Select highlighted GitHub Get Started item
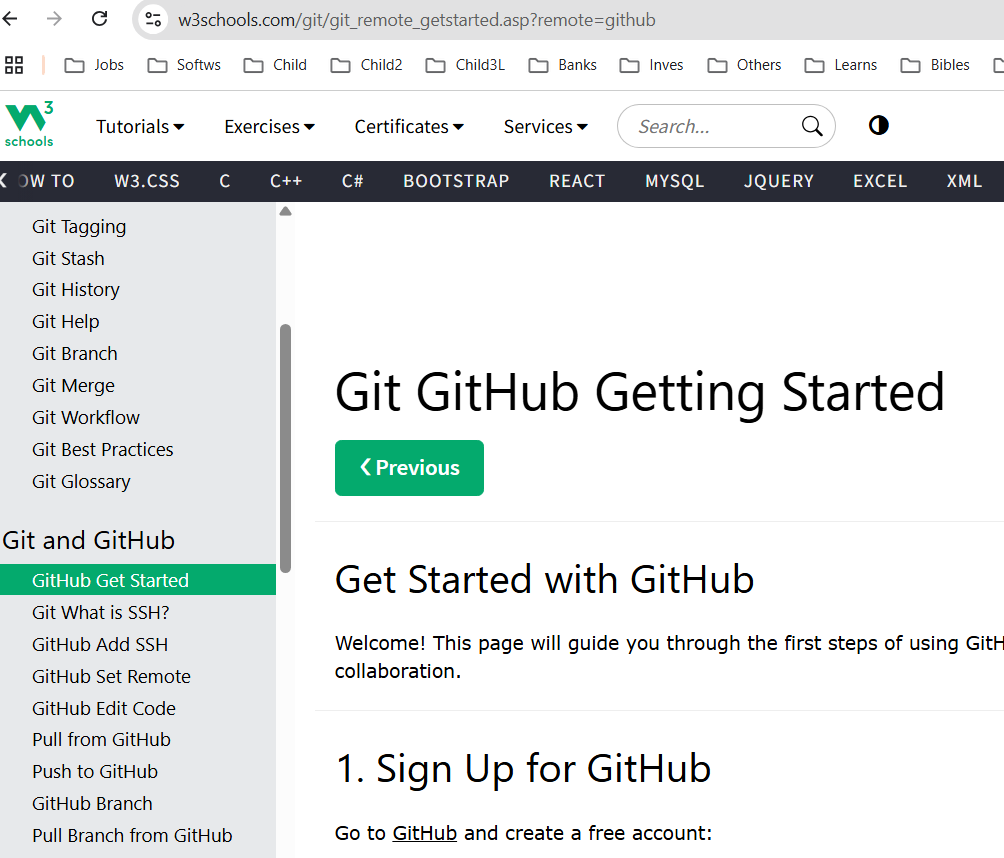The image size is (1004, 858). pos(138,580)
